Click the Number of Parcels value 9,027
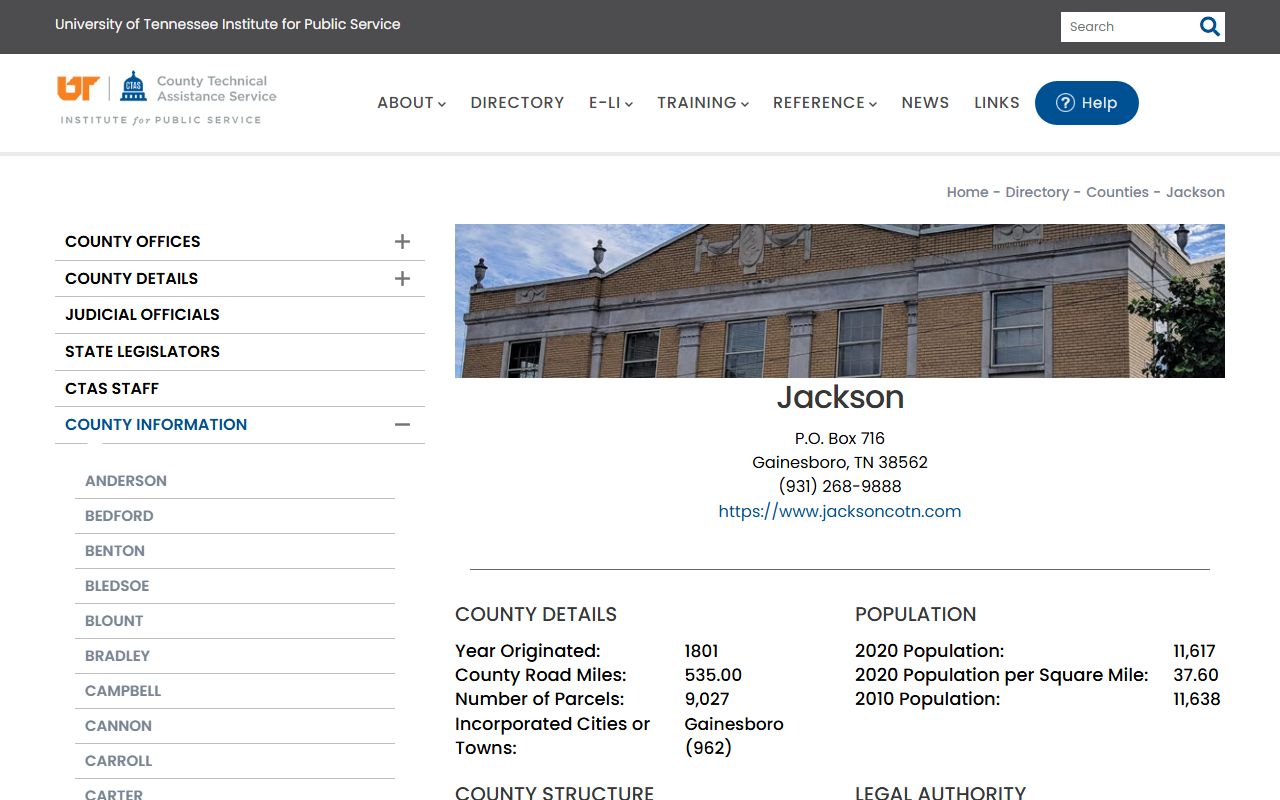The width and height of the screenshot is (1280, 800). [x=707, y=699]
